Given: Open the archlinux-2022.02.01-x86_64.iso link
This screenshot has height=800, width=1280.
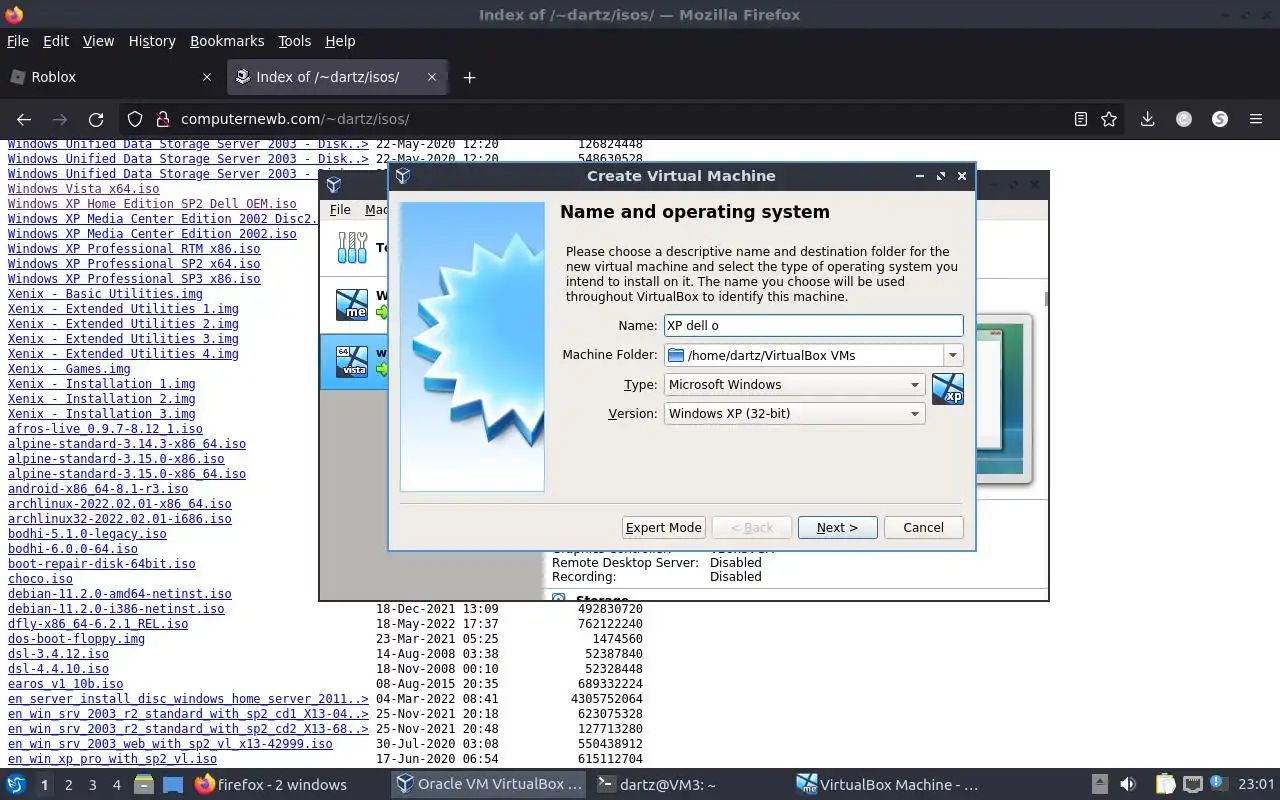Looking at the screenshot, I should [x=119, y=504].
